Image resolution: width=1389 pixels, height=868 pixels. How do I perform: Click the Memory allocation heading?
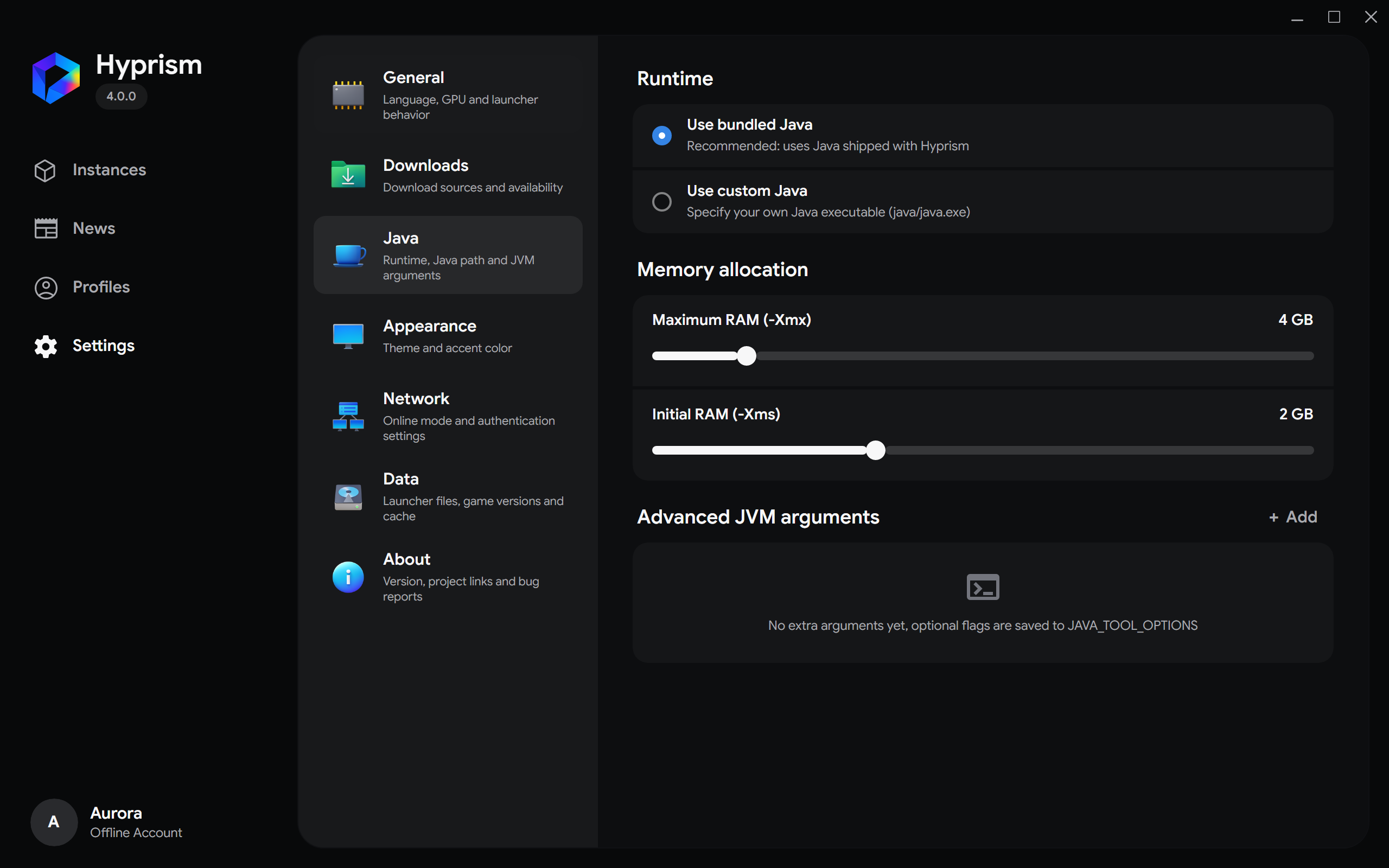722,270
